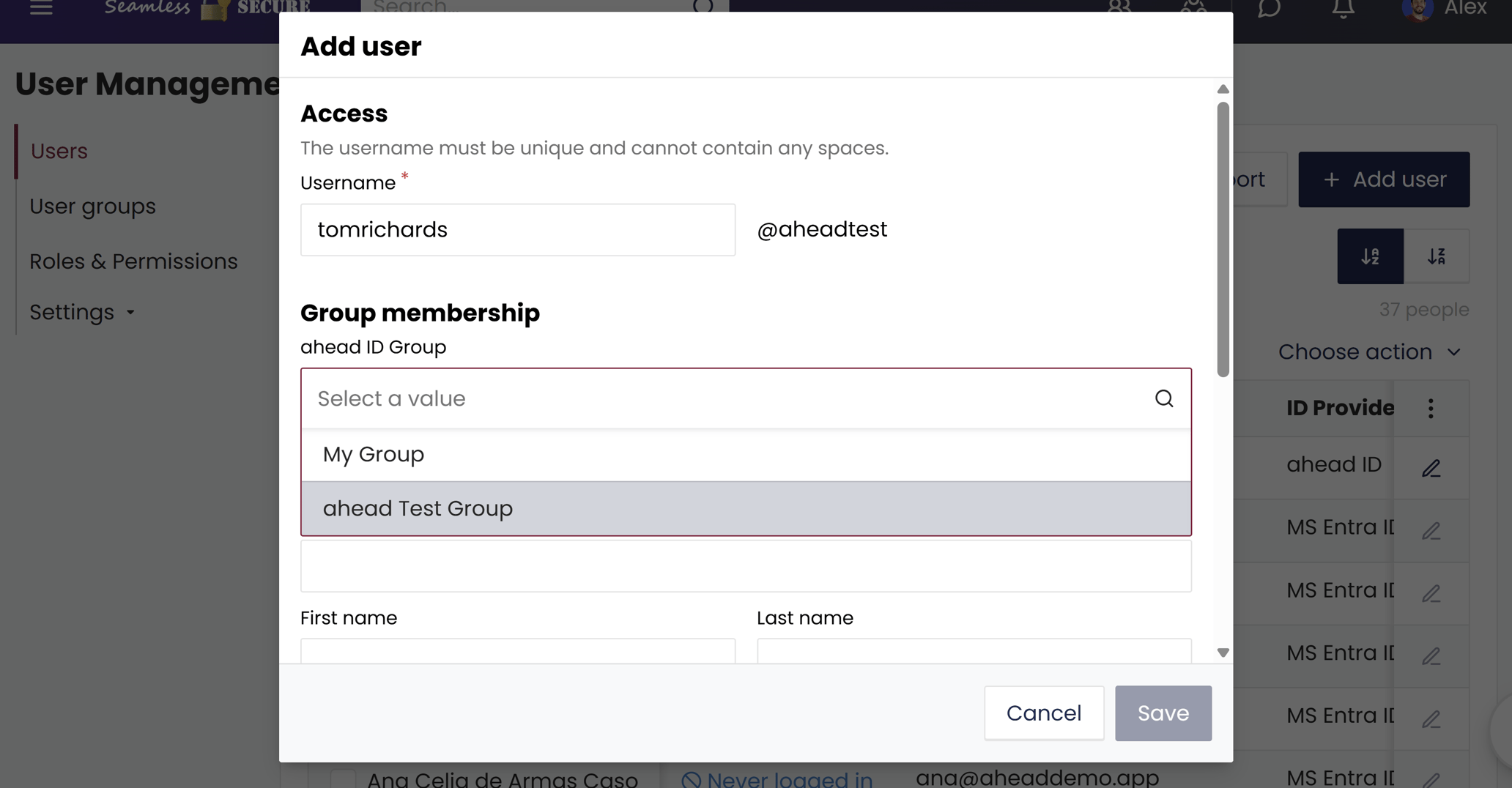Select descending Z-A sort icon
This screenshot has width=1512, height=788.
[x=1436, y=256]
